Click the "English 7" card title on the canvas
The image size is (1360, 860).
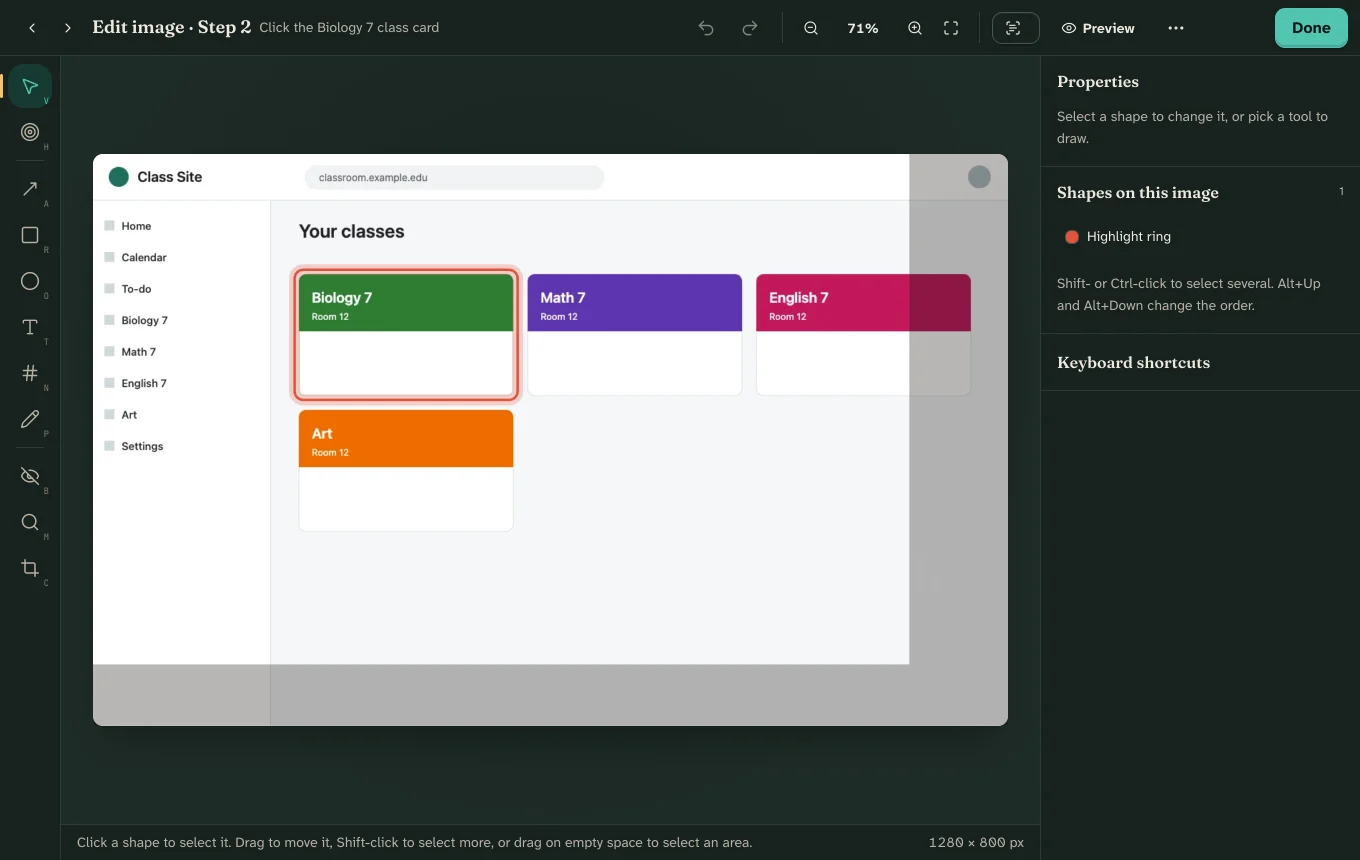[x=799, y=297]
